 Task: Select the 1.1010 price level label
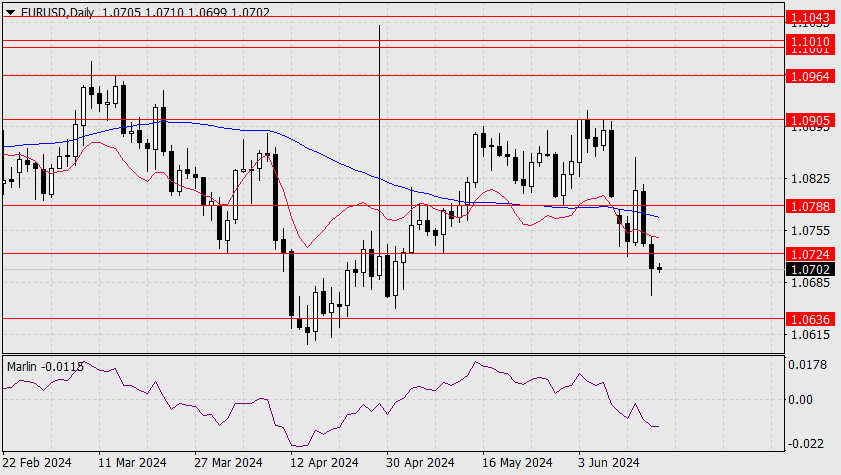[x=810, y=41]
